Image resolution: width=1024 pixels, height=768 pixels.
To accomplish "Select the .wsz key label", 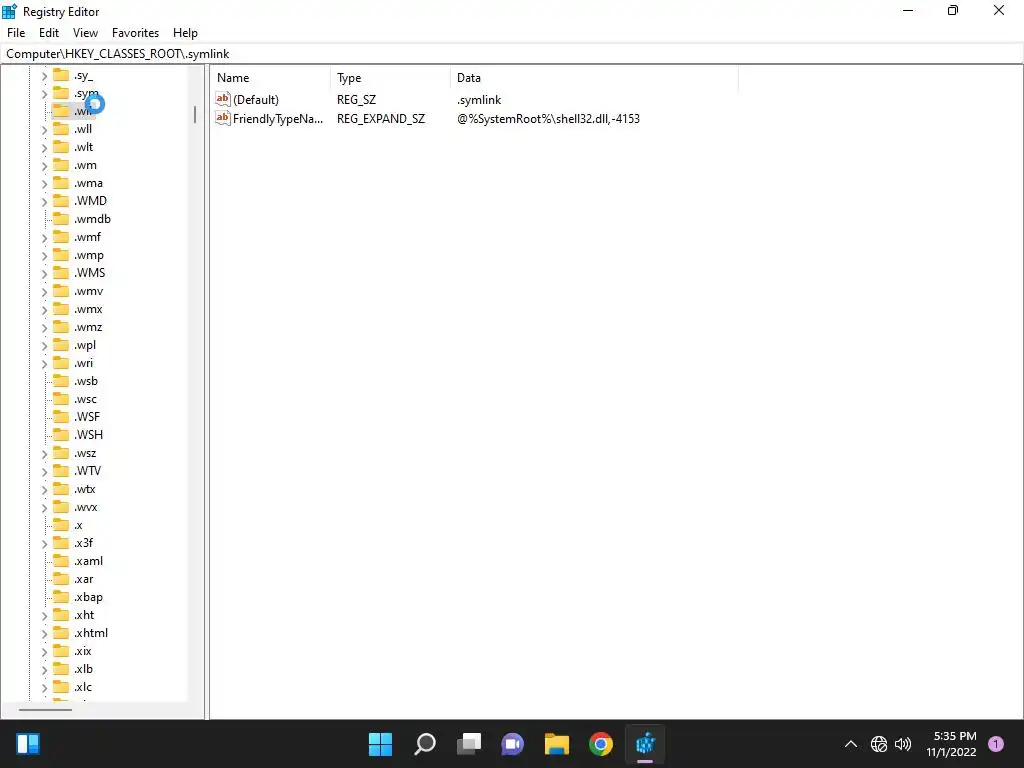I will (85, 453).
